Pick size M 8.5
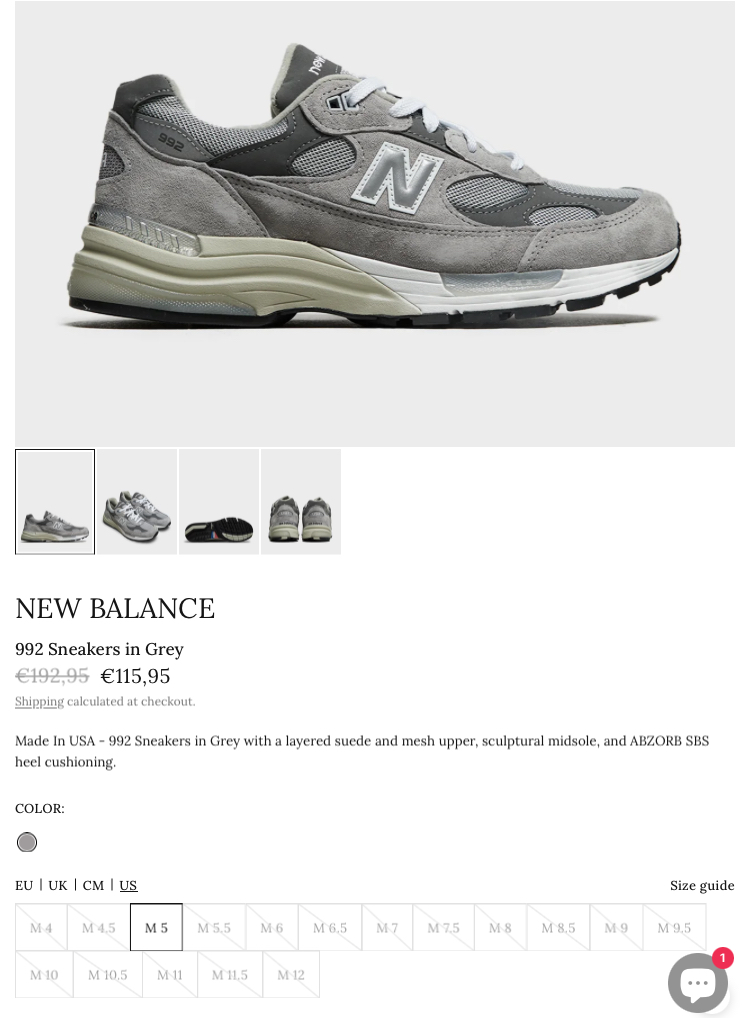The height and width of the screenshot is (1018, 750). pos(558,927)
